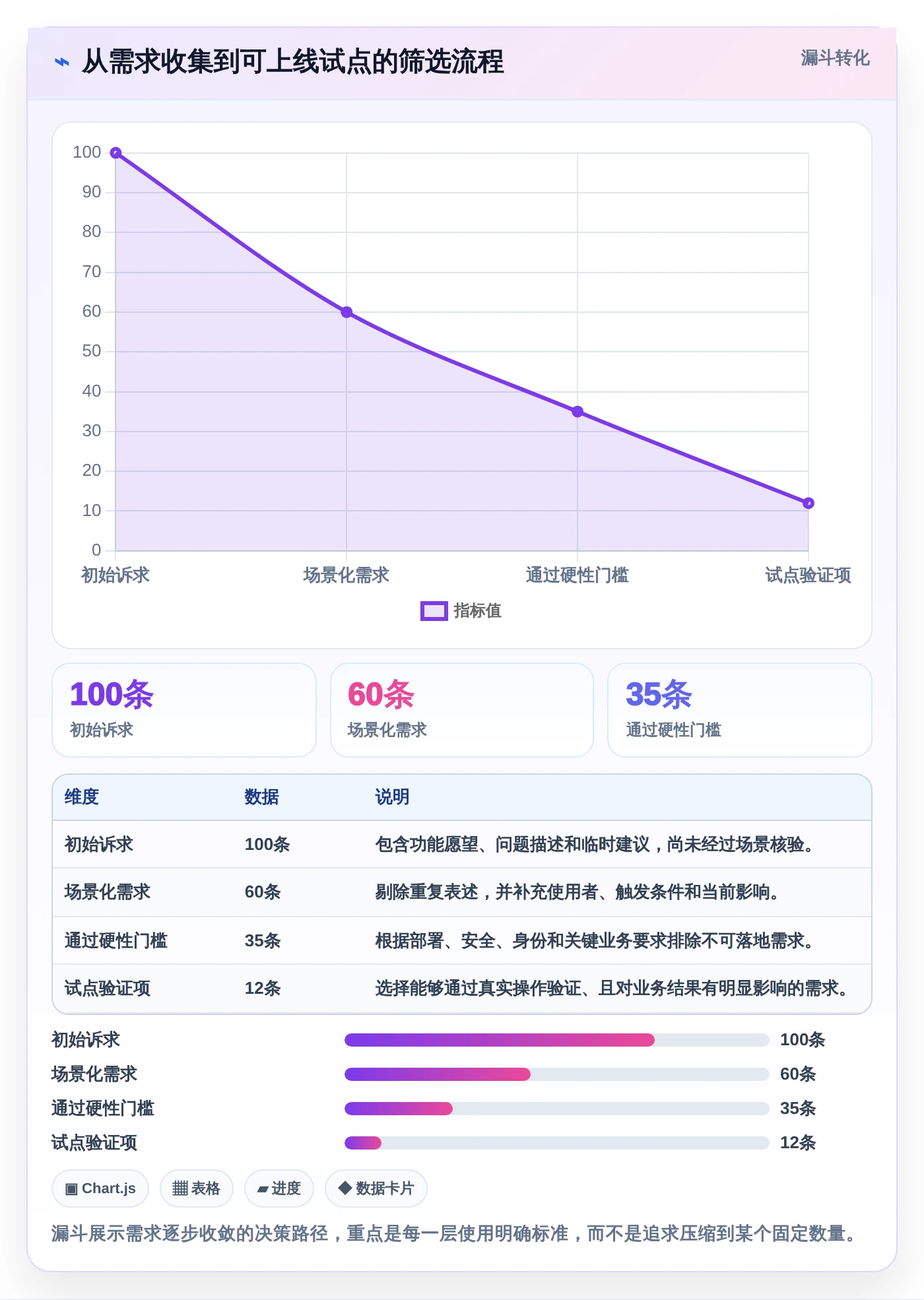Click the 表格 tag chip
The width and height of the screenshot is (924, 1300).
(x=196, y=1188)
